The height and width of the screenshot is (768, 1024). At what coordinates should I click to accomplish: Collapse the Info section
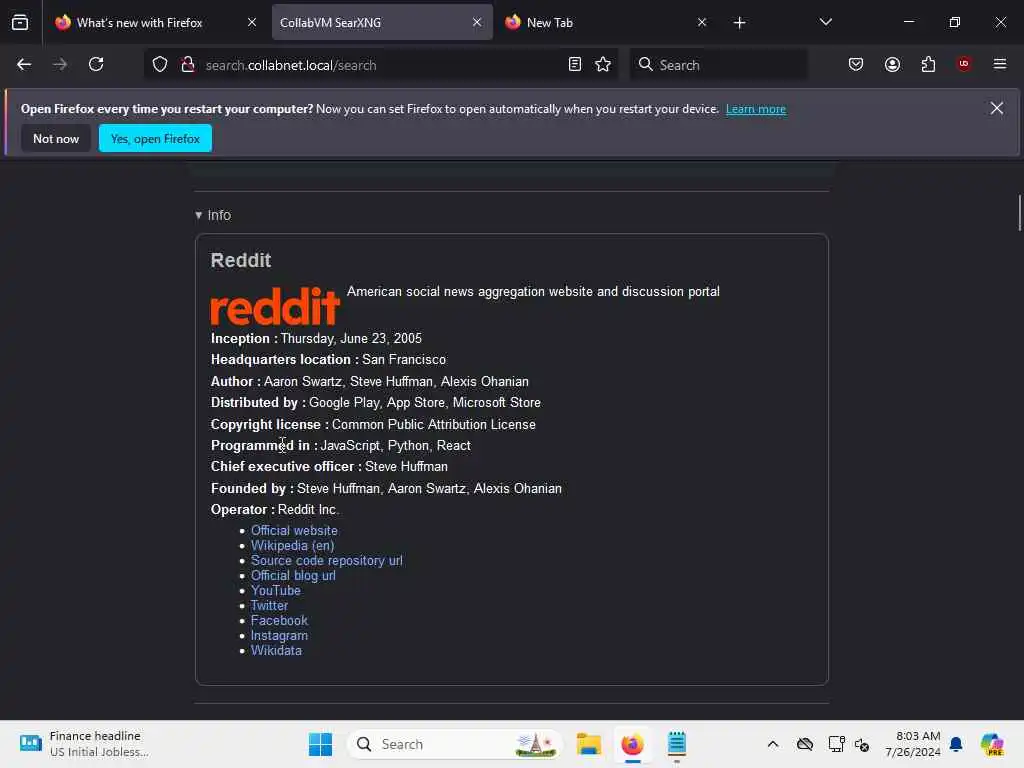[213, 215]
